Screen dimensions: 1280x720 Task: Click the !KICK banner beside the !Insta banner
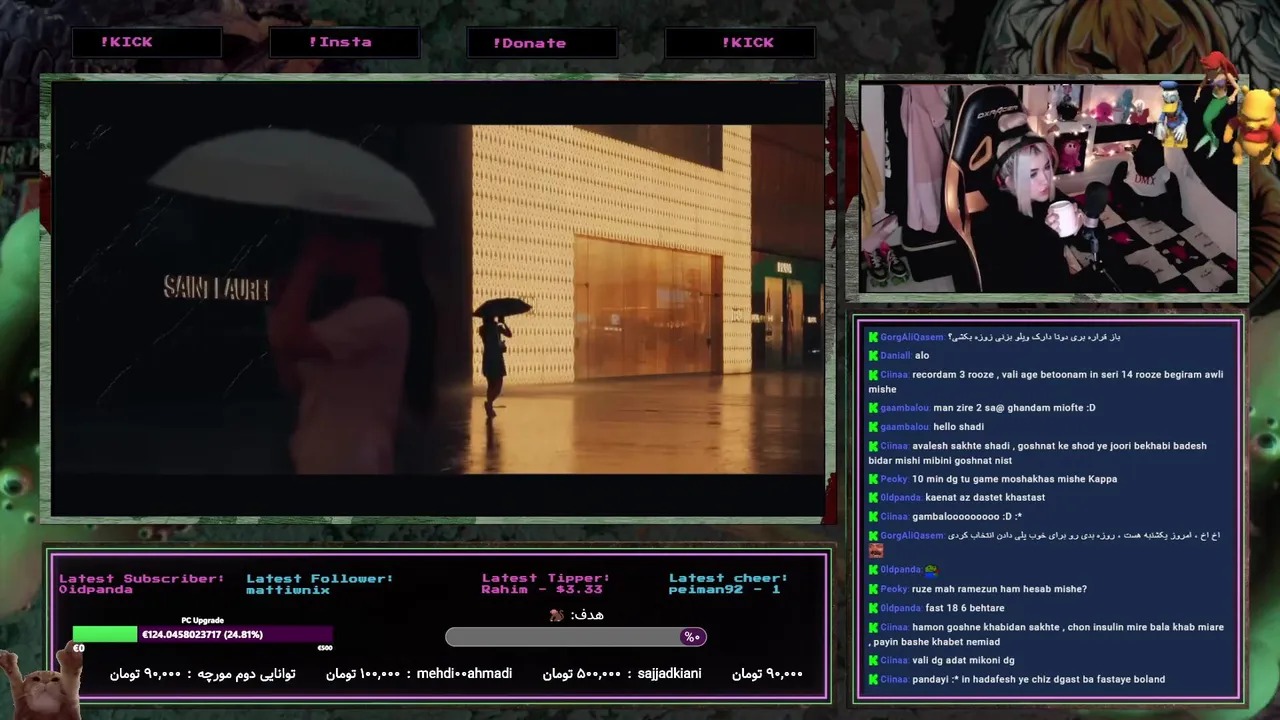[x=147, y=42]
